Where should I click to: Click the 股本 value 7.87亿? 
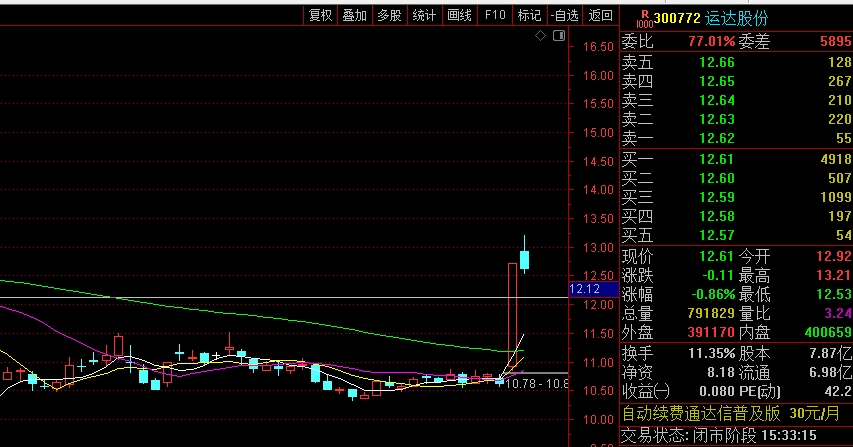pos(830,353)
